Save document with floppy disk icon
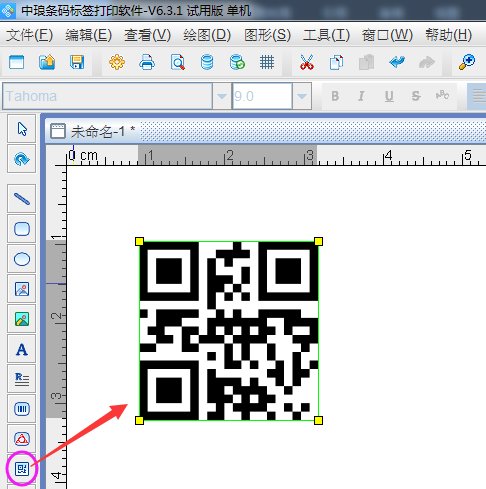486x489 pixels. (77, 62)
